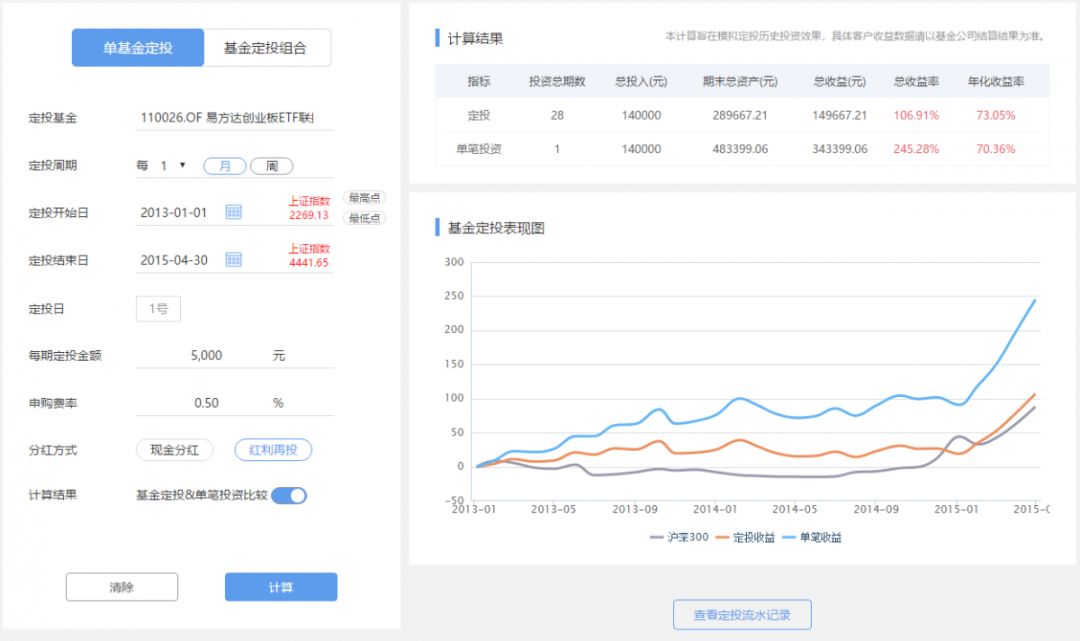Click the 指标 column header
1080x641 pixels.
[479, 81]
